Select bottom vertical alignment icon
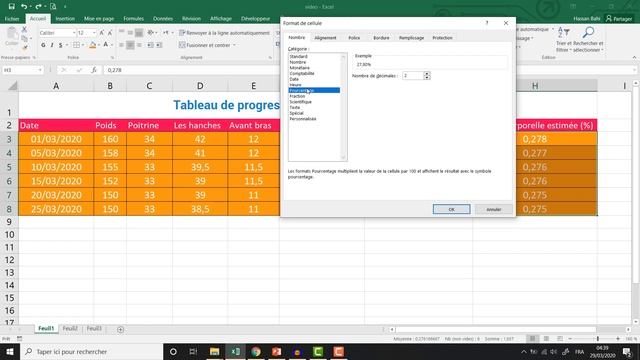 point(139,33)
